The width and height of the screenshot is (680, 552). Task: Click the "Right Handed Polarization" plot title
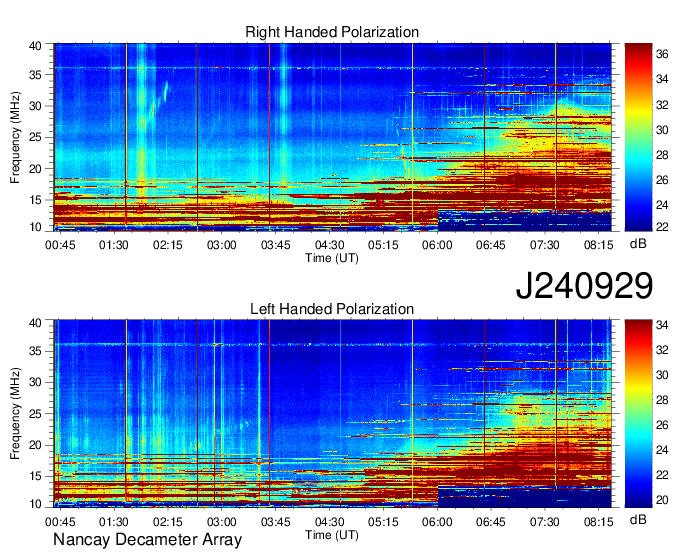tap(332, 32)
